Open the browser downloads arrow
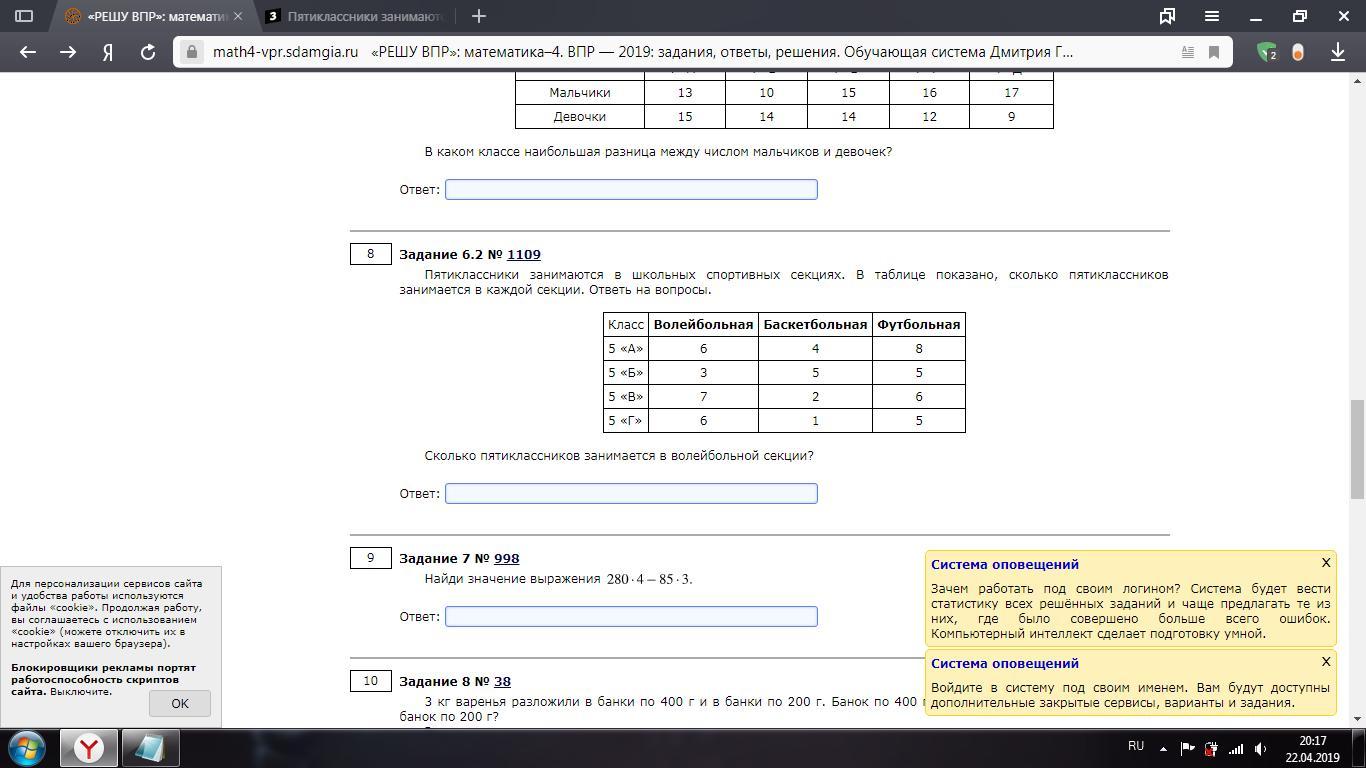This screenshot has width=1366, height=768. click(1338, 52)
